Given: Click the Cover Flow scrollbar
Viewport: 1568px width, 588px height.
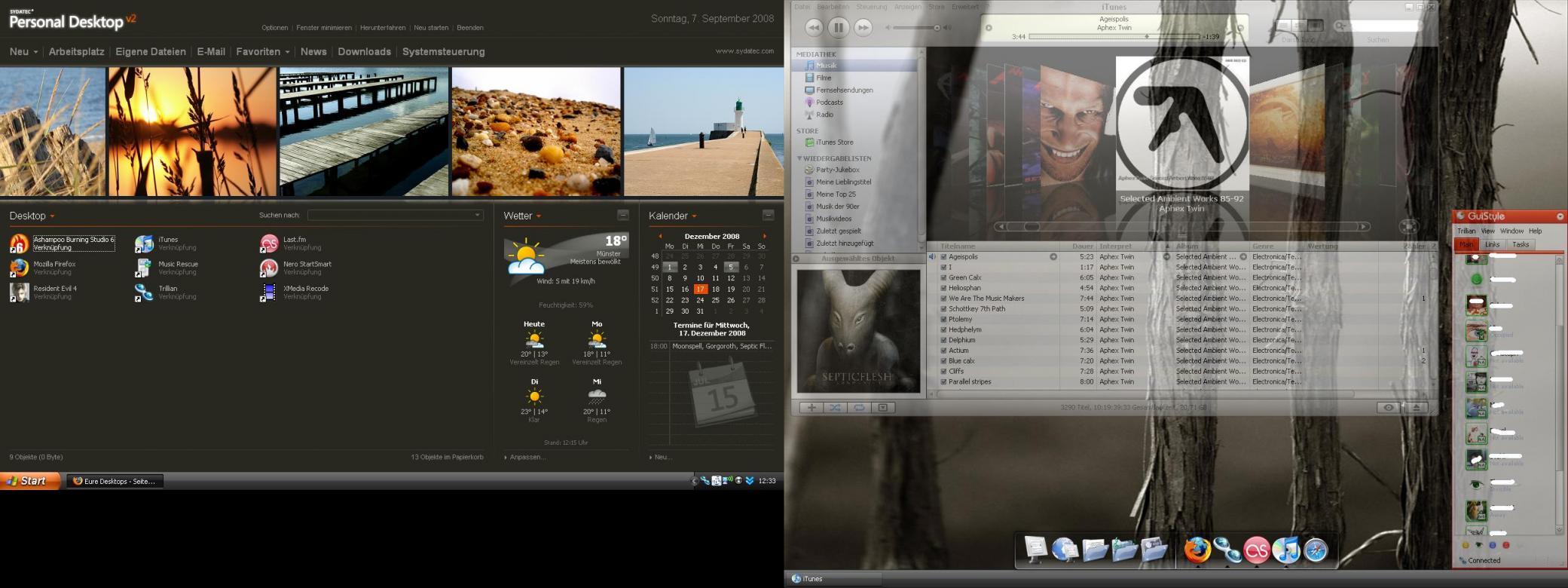Looking at the screenshot, I should click(x=1182, y=226).
